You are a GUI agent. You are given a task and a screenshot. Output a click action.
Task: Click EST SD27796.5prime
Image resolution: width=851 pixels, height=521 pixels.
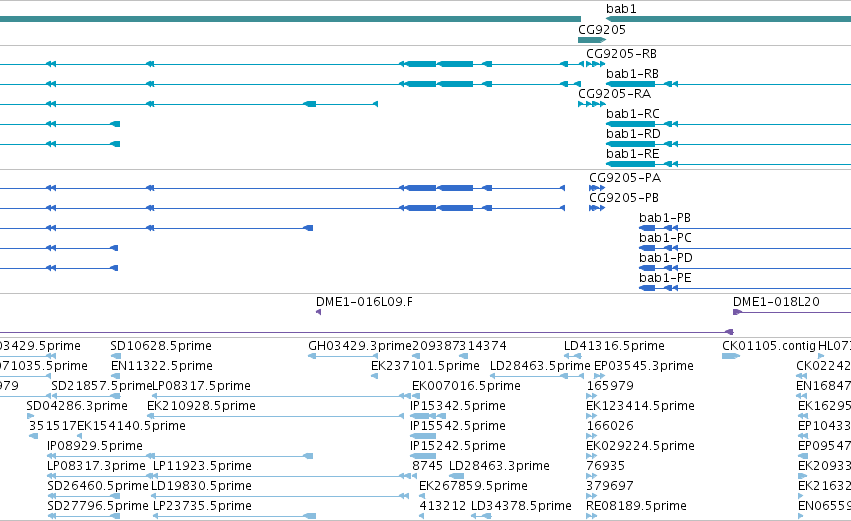[x=98, y=507]
